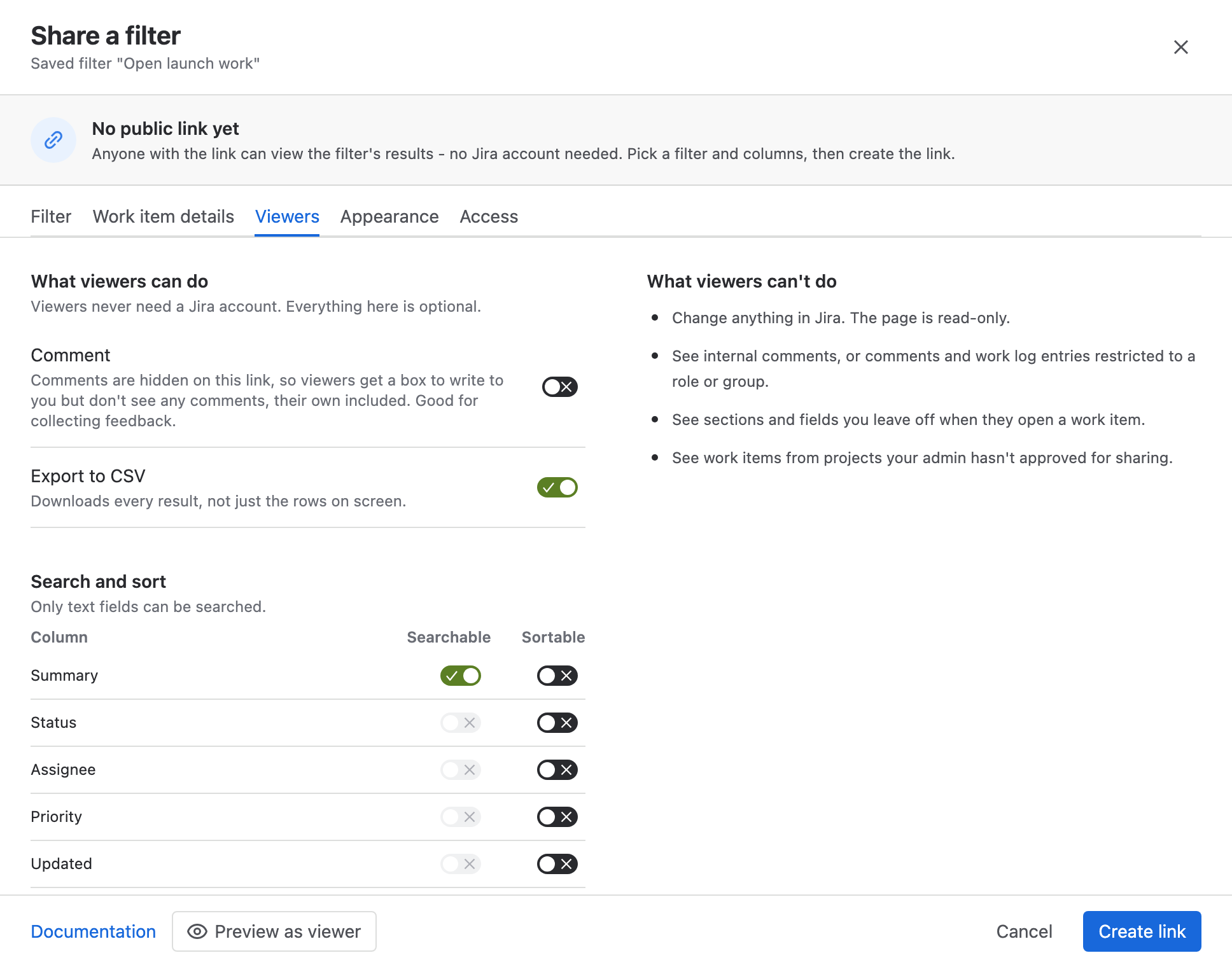1232x967 pixels.
Task: Click the Searchable column header
Action: tap(449, 637)
